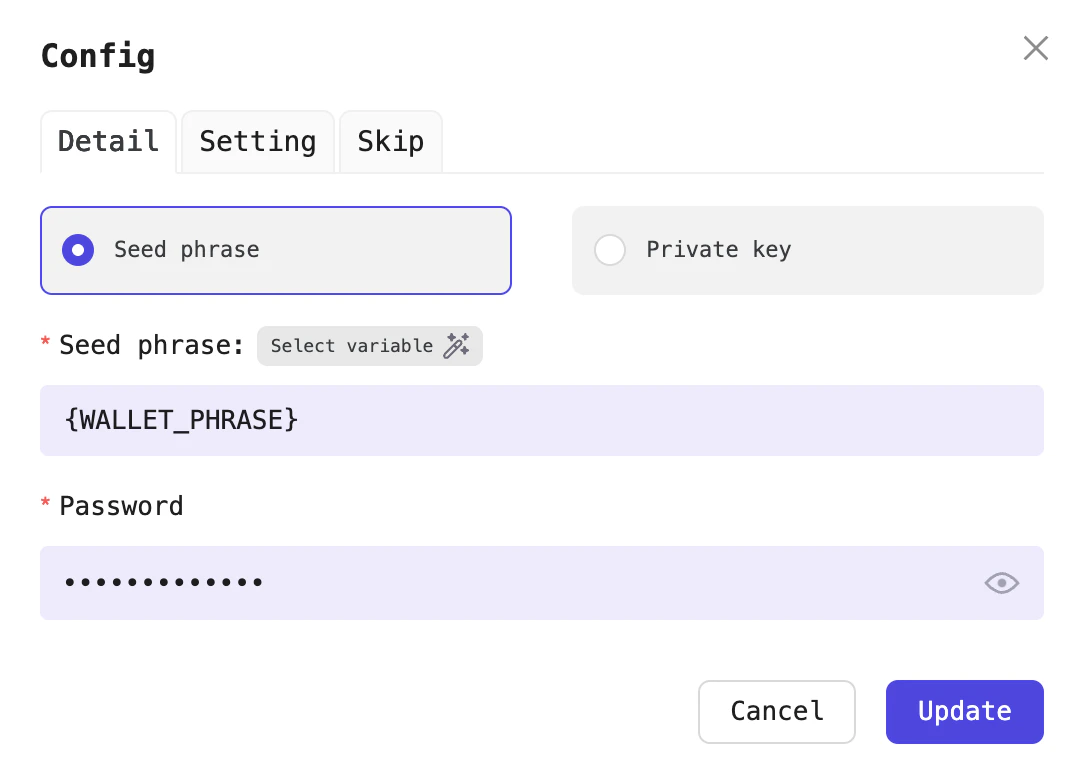Screen dimensions: 1078x772
Task: Open the Select variable picker
Action: coord(369,345)
